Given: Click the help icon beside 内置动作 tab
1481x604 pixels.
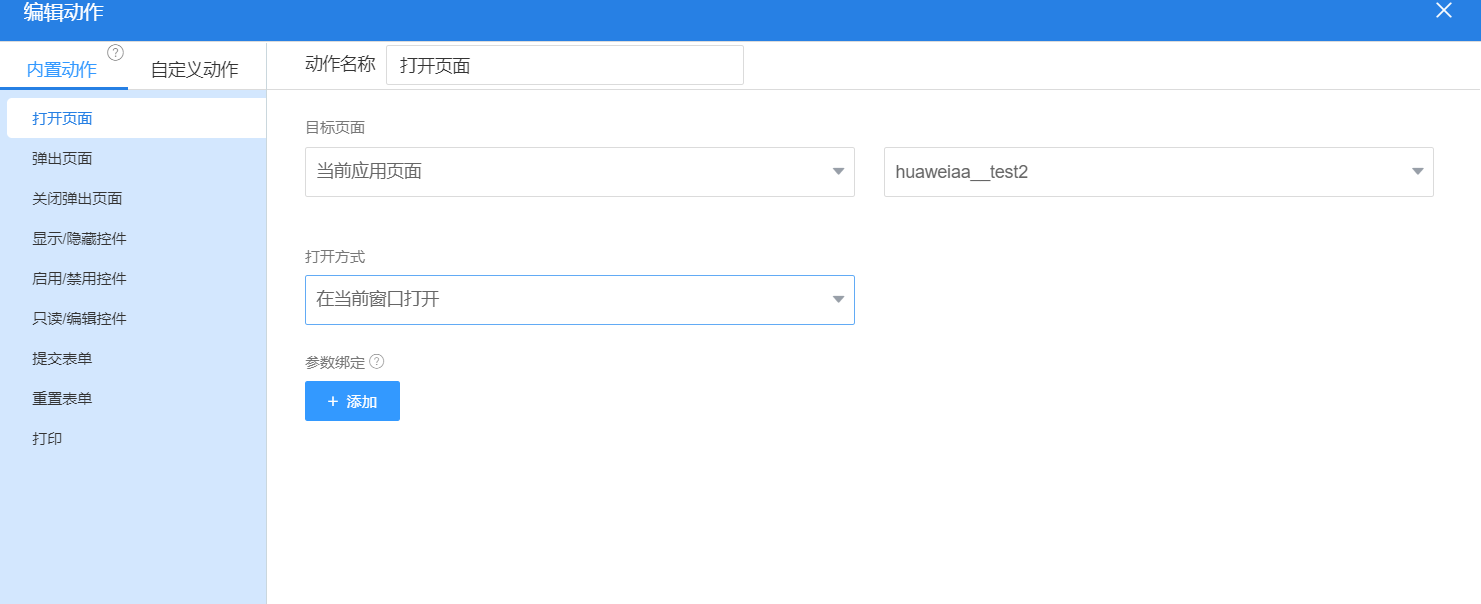Looking at the screenshot, I should (x=115, y=53).
